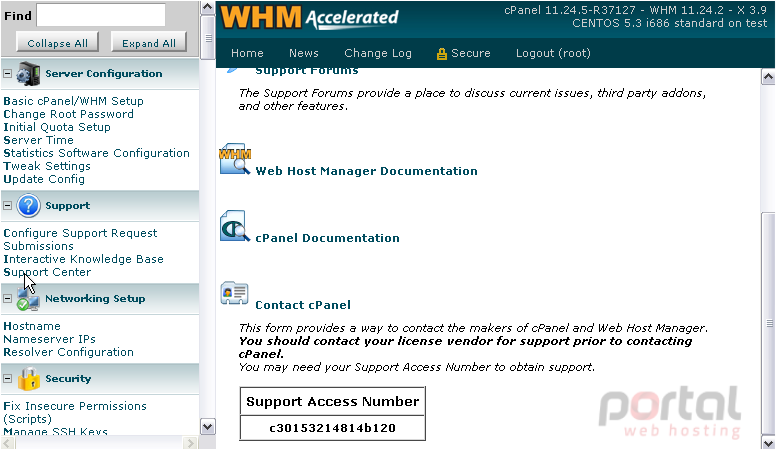This screenshot has width=776, height=450.
Task: Click the Support Access Number header cell
Action: point(333,401)
